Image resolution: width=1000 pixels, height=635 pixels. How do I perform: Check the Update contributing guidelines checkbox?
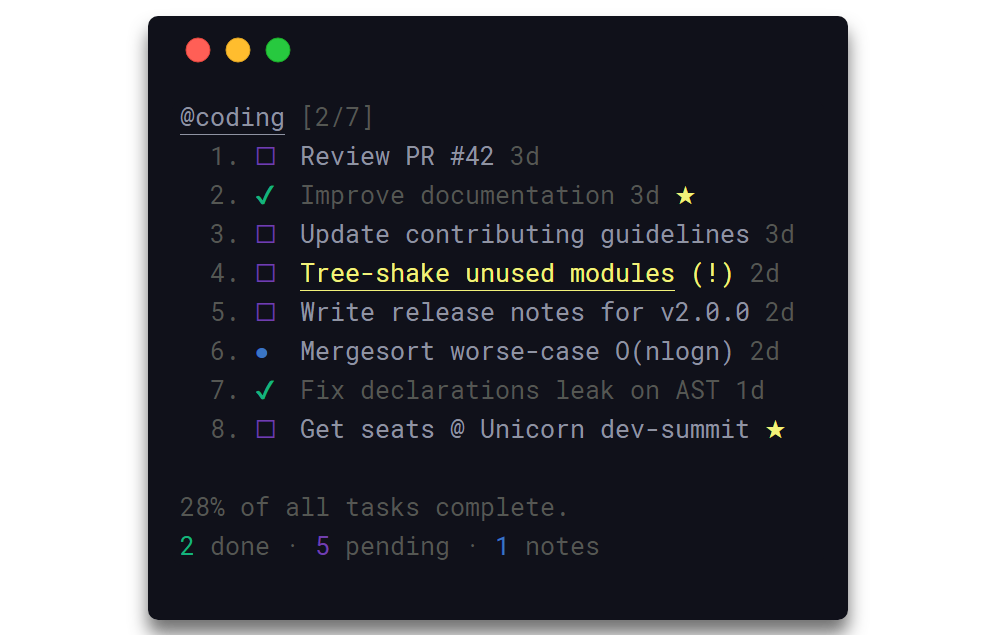[x=265, y=234]
